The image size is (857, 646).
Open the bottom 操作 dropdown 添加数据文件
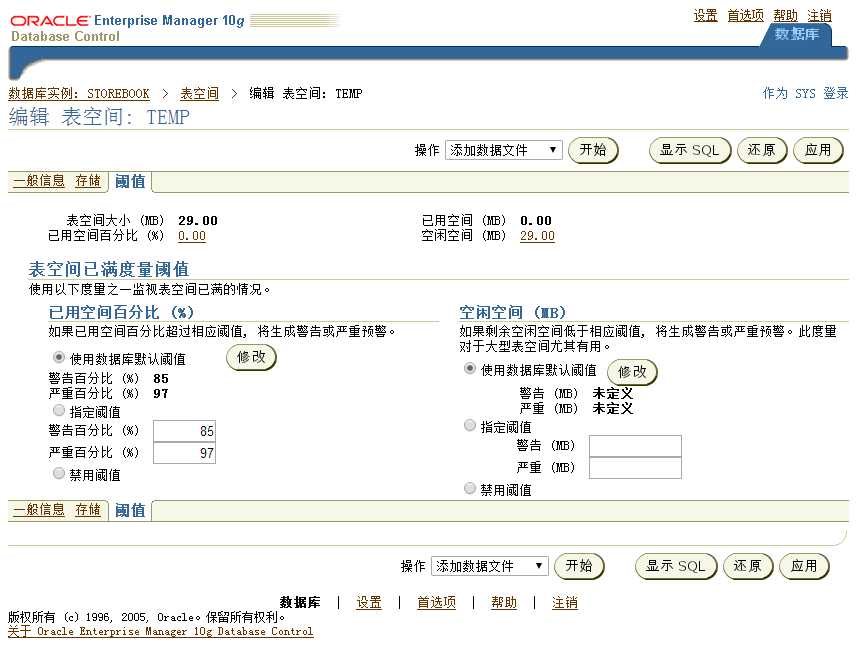[x=490, y=566]
